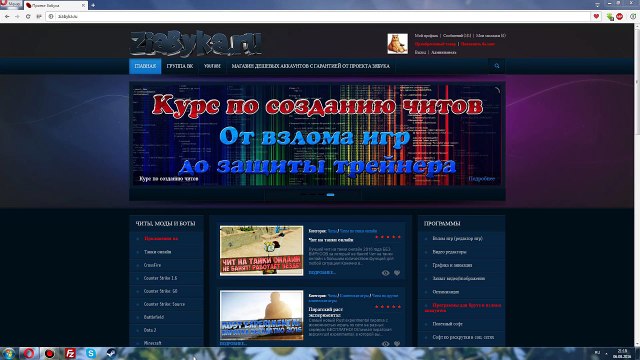Open the Counter Strike: GO category
The height and width of the screenshot is (360, 640).
160,291
